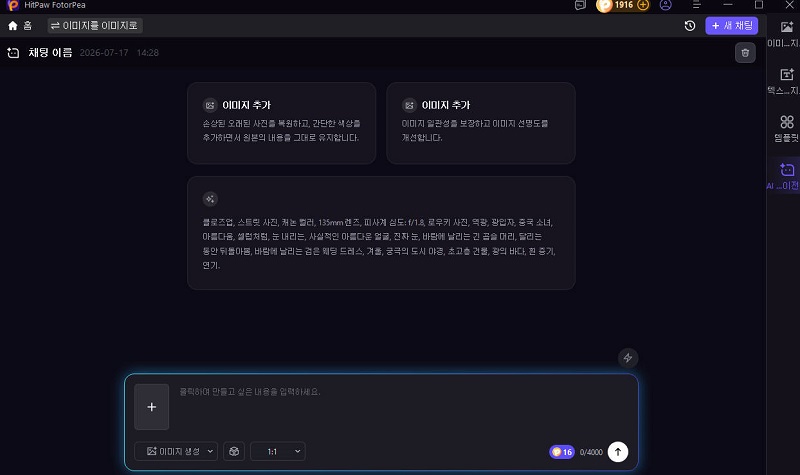Start a new chat with 새 채팅
The width and height of the screenshot is (800, 475).
pos(732,26)
